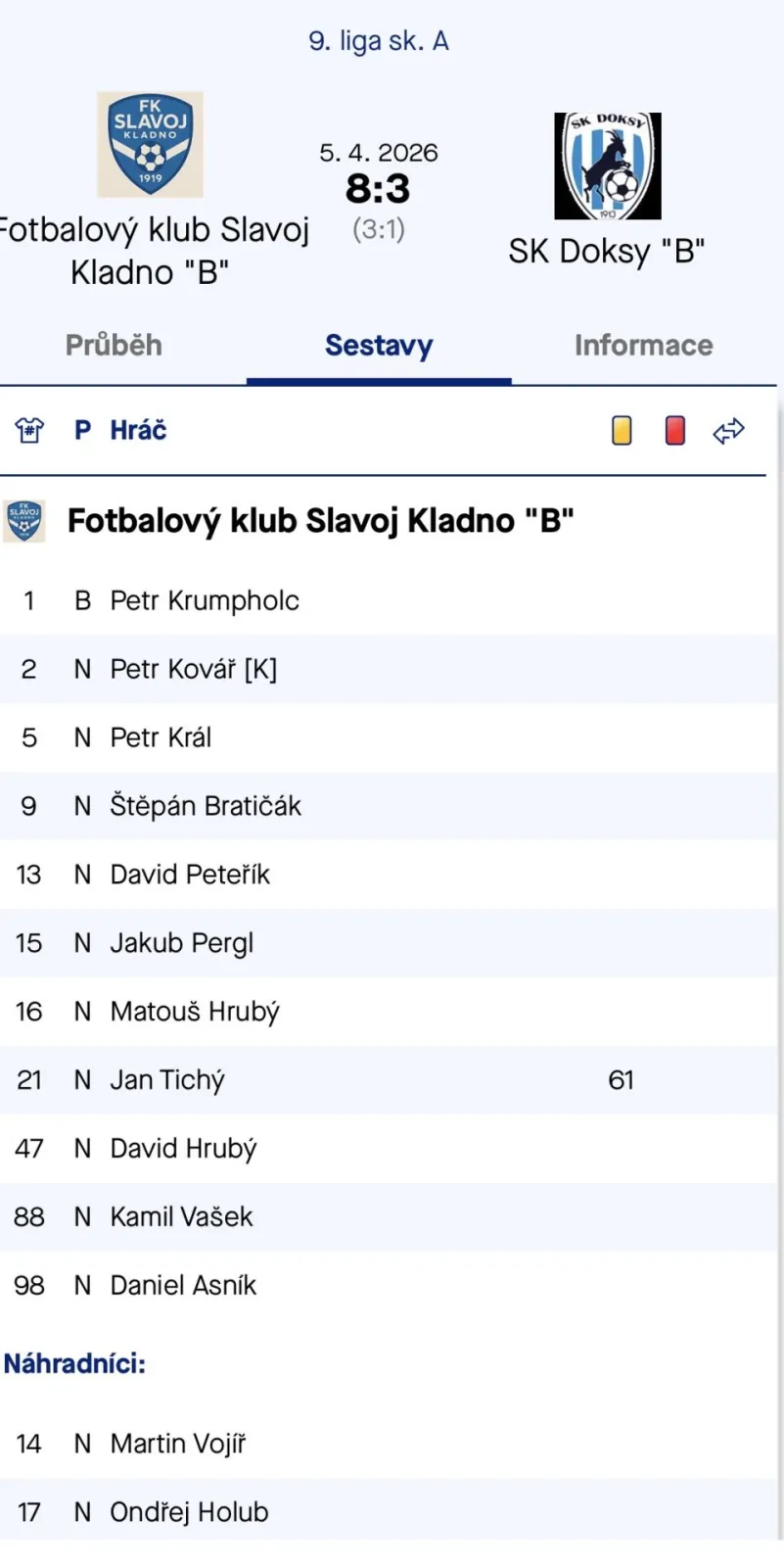Click the 8:3 final score
The width and height of the screenshot is (784, 1567).
coord(378,188)
